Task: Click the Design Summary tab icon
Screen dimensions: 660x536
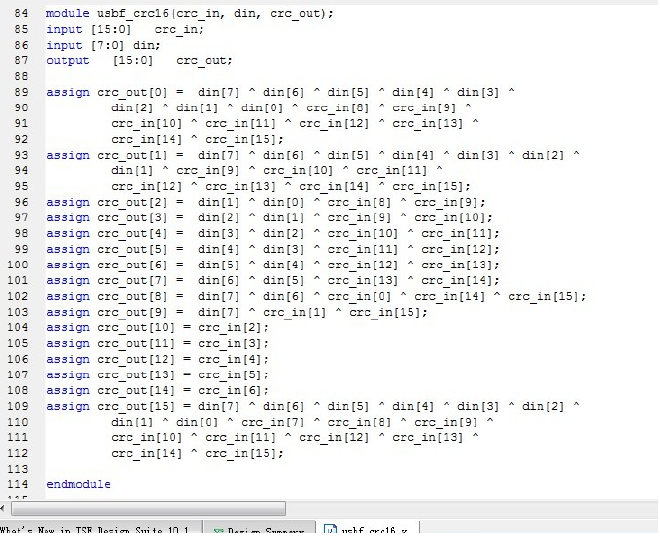Action: click(219, 530)
